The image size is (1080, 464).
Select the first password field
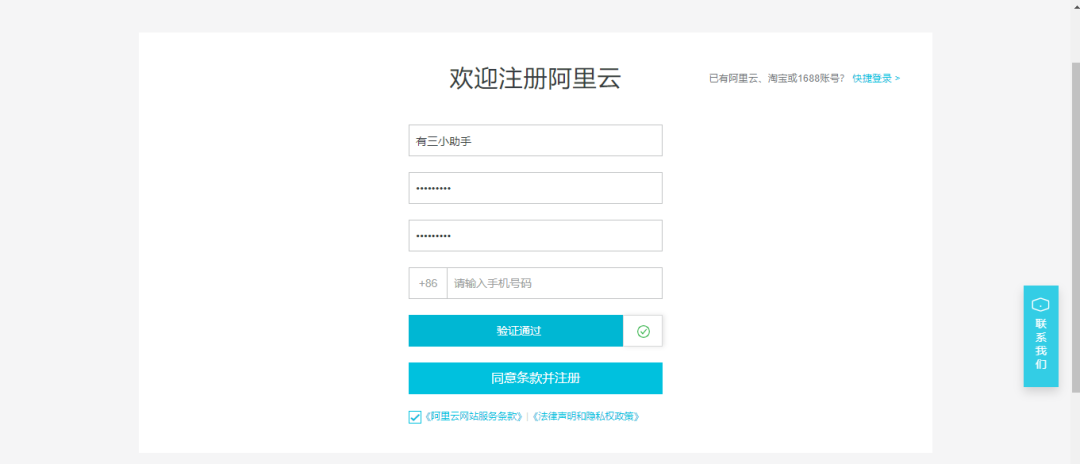[x=535, y=188]
